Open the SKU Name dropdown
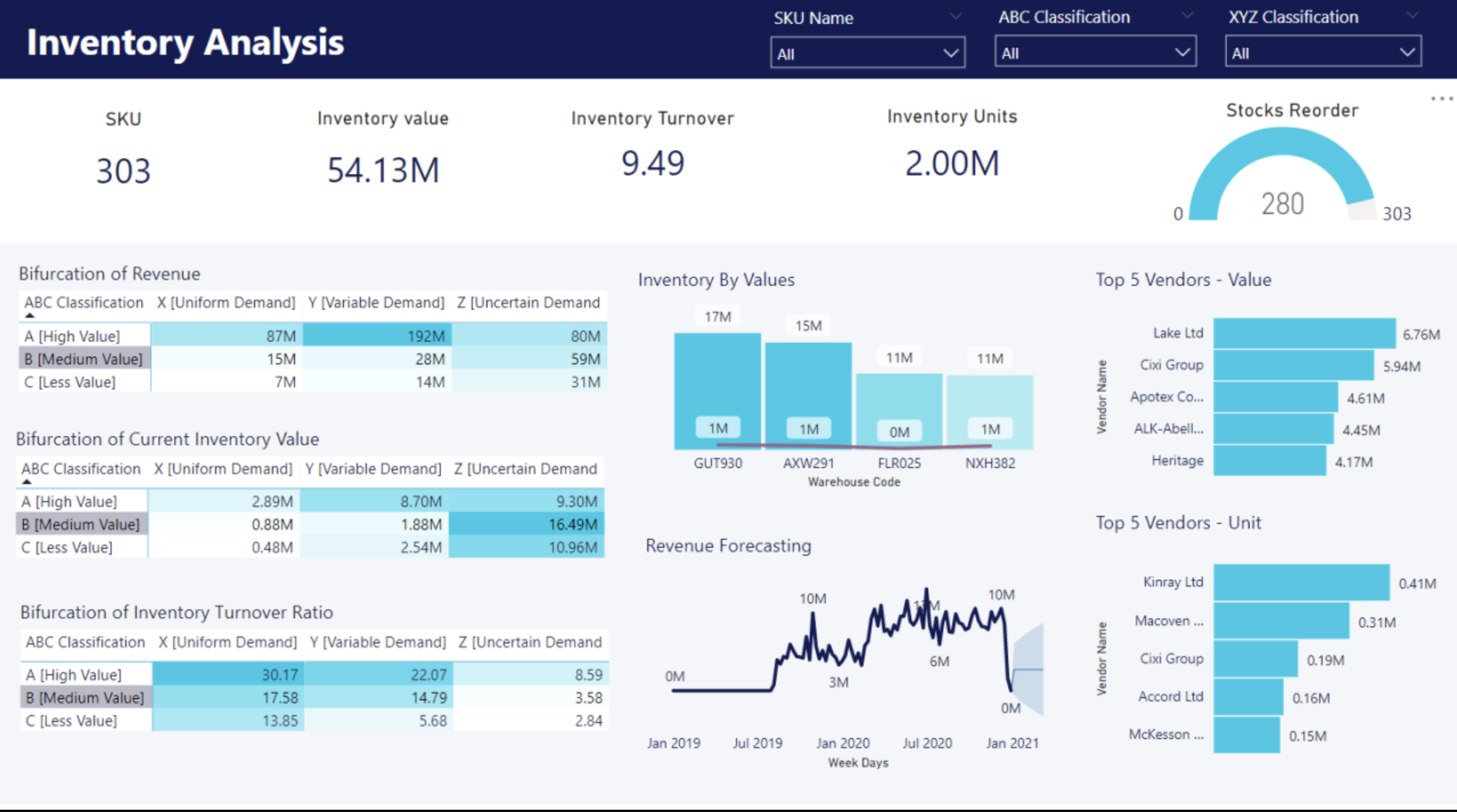Viewport: 1457px width, 812px height. click(x=867, y=53)
